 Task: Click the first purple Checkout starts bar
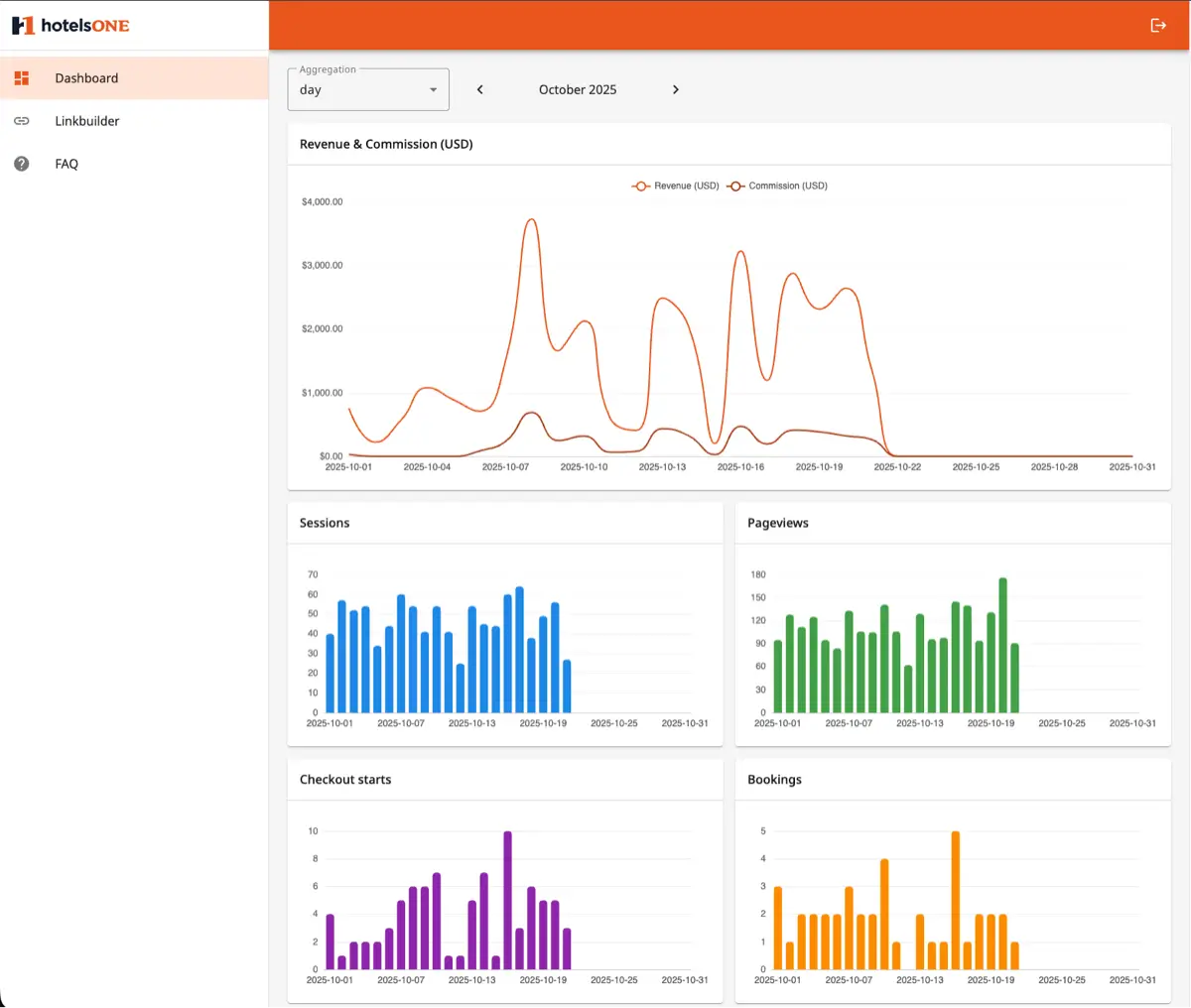click(330, 942)
